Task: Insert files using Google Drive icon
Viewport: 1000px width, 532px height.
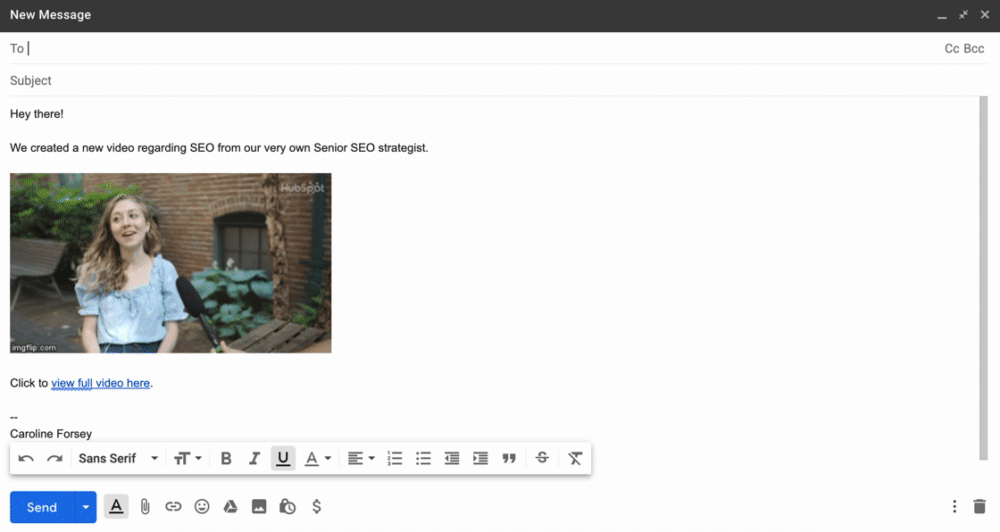Action: [230, 507]
